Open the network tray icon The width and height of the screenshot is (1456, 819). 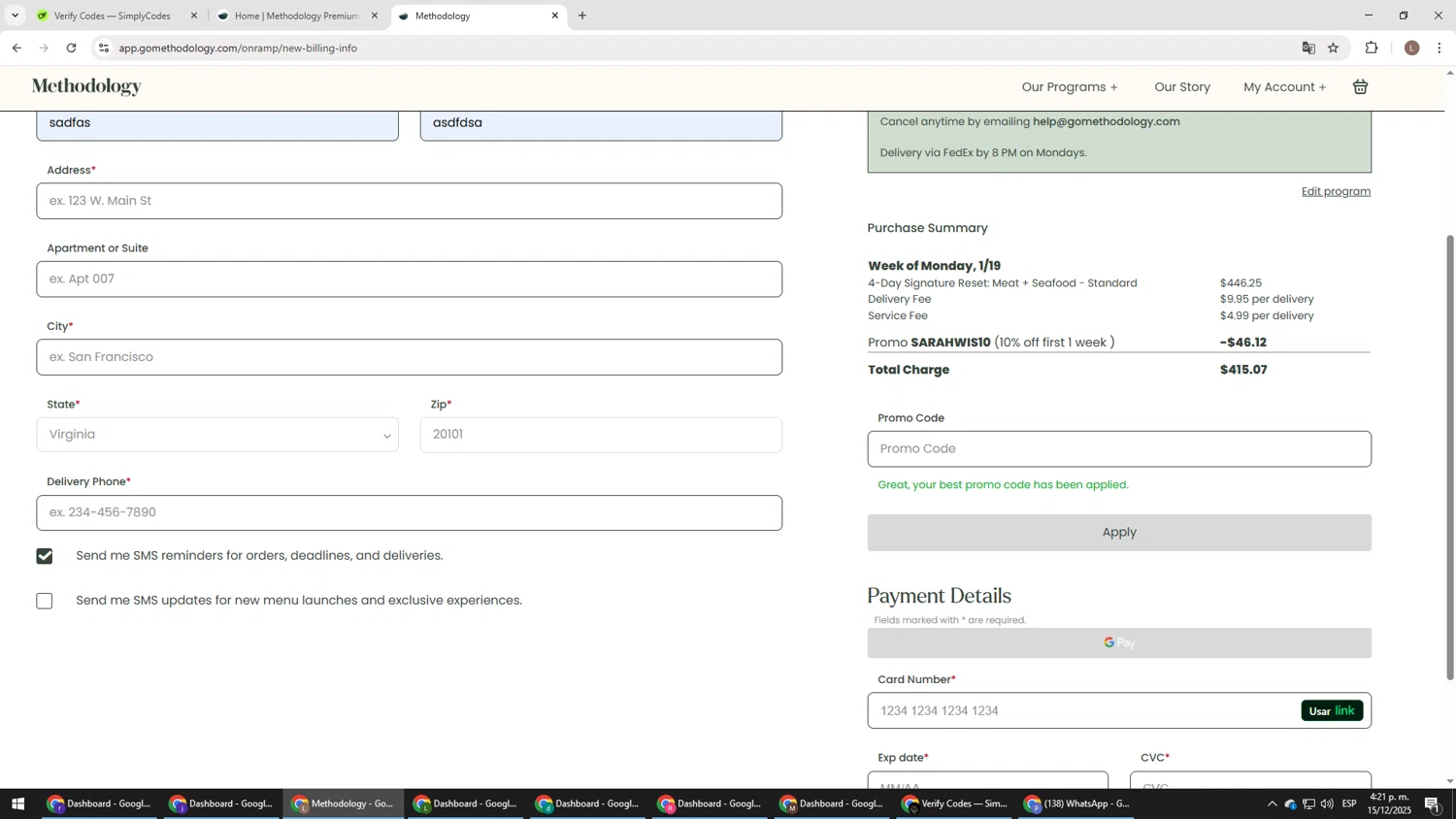[x=1308, y=803]
